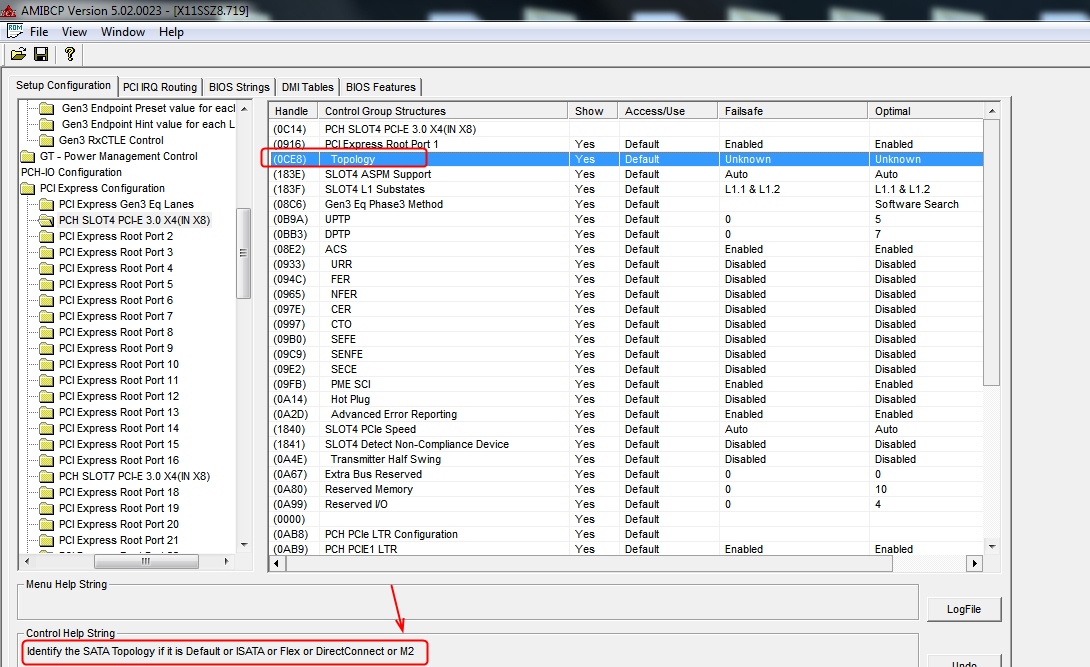Switch to the BIOS Strings tab
The image size is (1090, 667).
pyautogui.click(x=239, y=87)
